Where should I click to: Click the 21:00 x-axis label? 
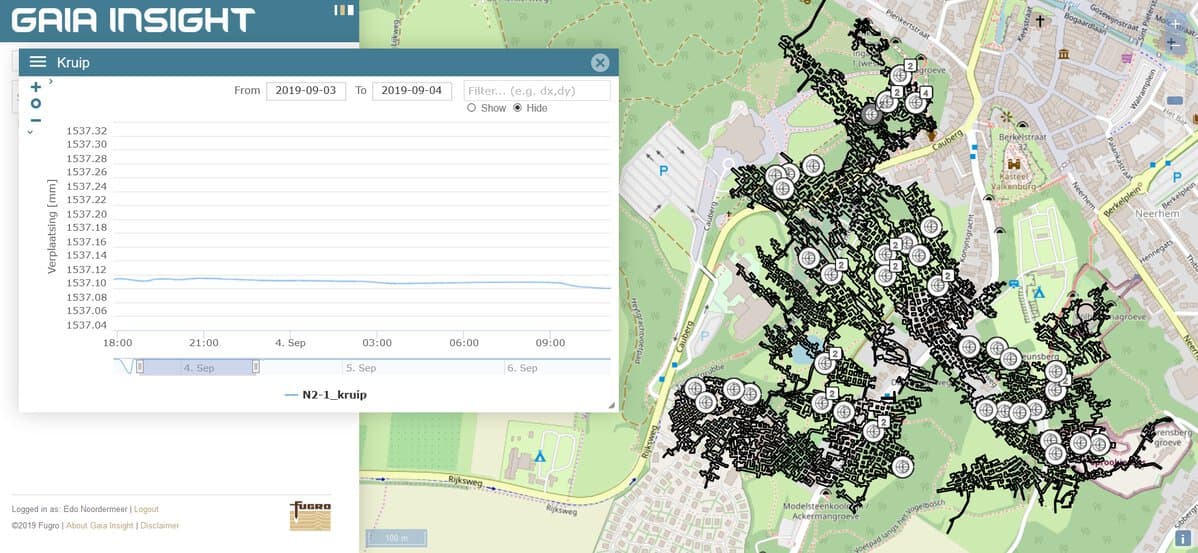click(x=204, y=343)
